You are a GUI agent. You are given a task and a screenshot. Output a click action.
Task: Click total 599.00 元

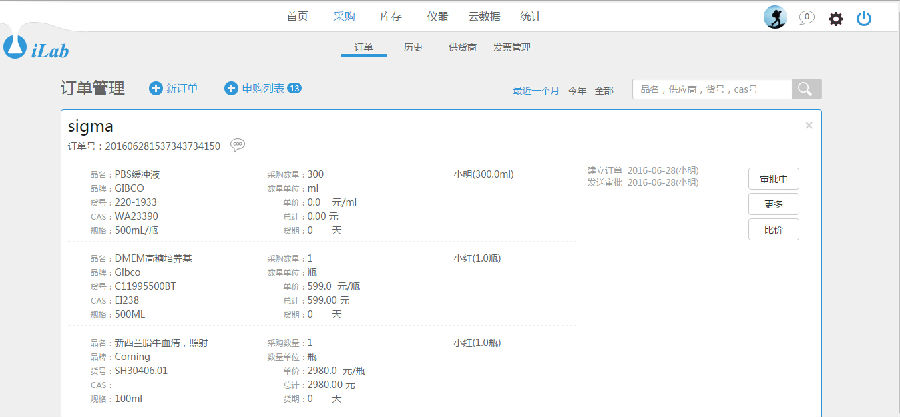point(328,301)
